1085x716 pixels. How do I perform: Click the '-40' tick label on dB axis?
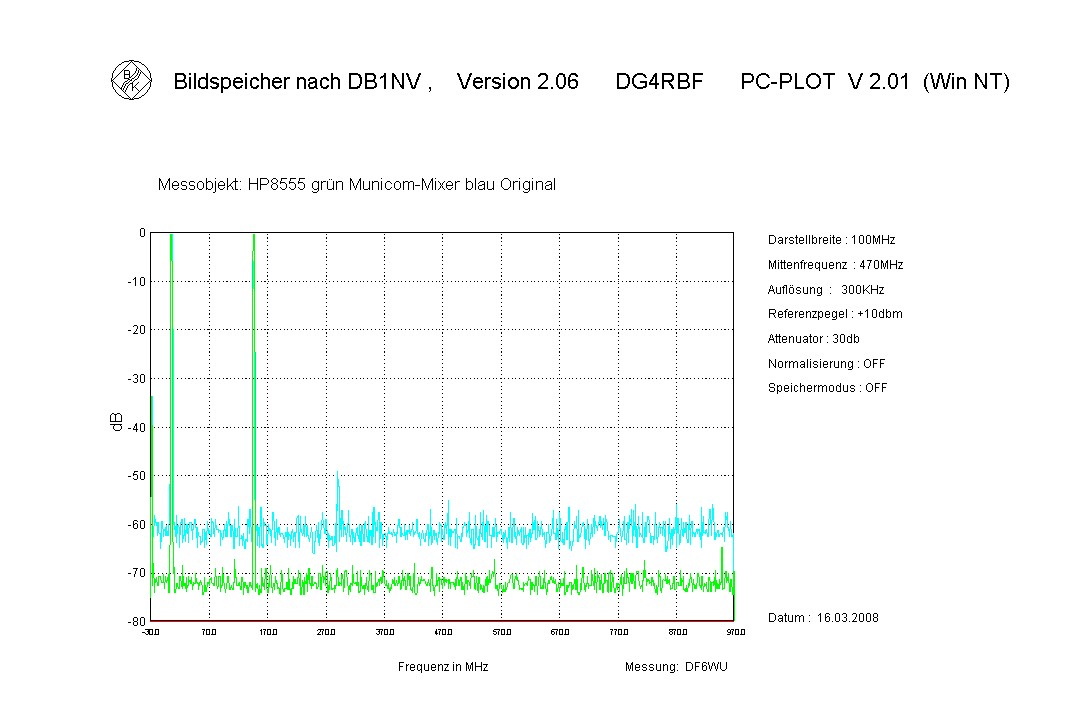click(x=136, y=427)
